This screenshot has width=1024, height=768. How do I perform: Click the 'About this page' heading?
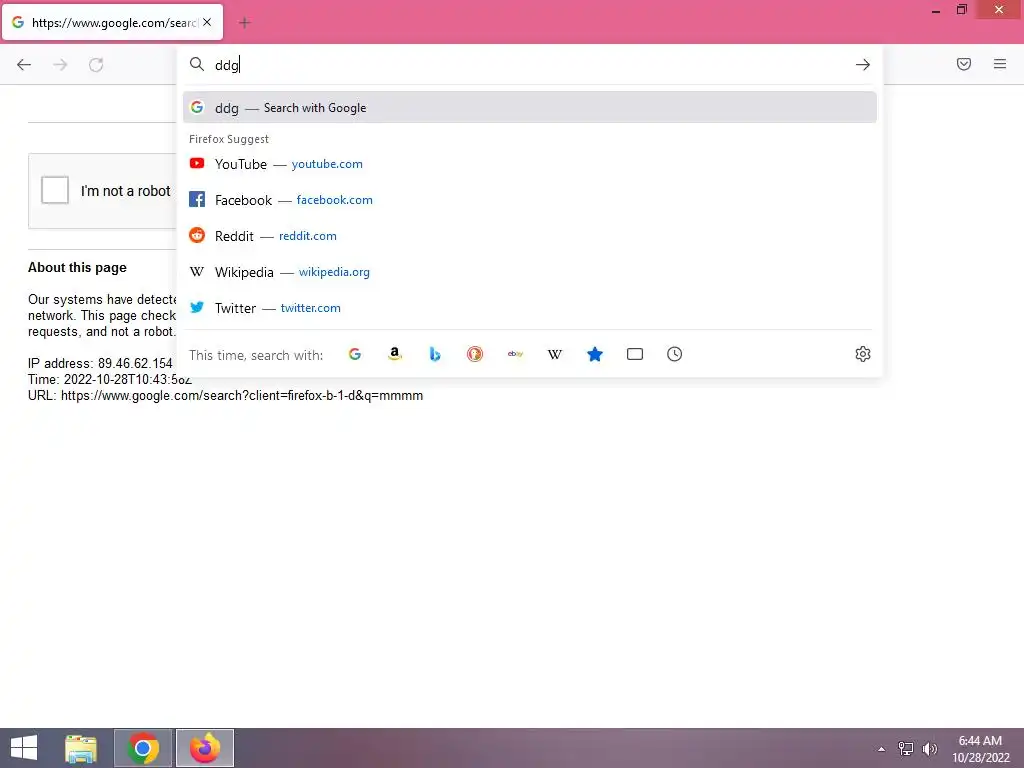tap(77, 268)
